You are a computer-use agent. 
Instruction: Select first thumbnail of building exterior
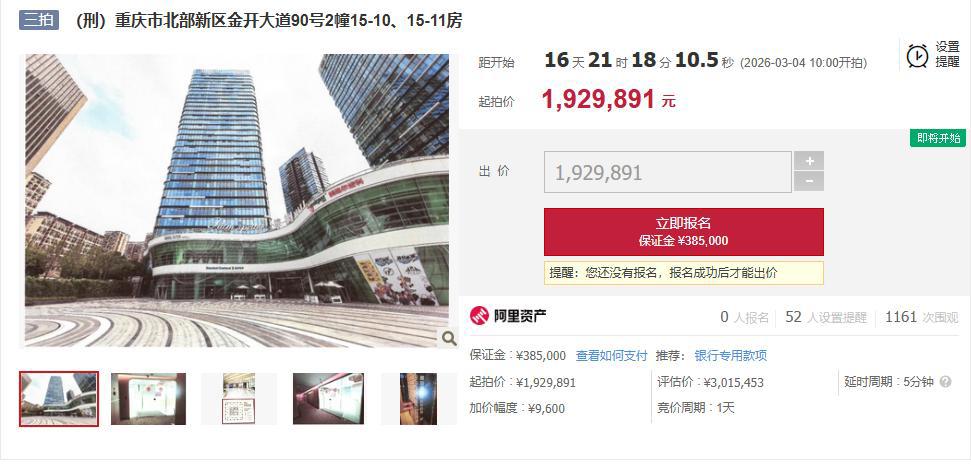click(x=59, y=399)
